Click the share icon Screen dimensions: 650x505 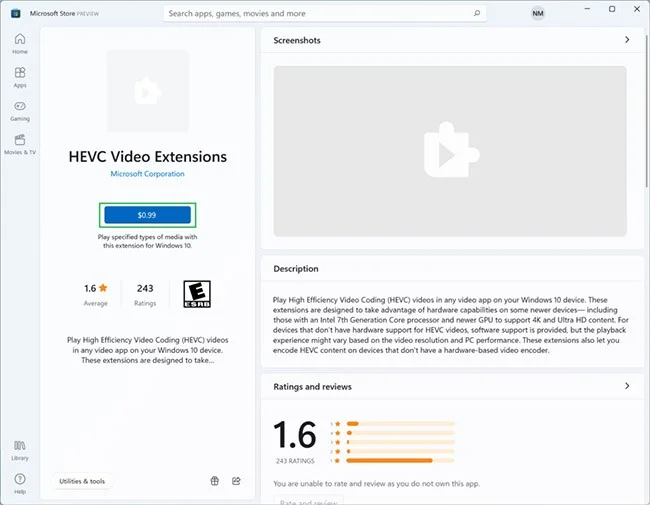point(236,481)
